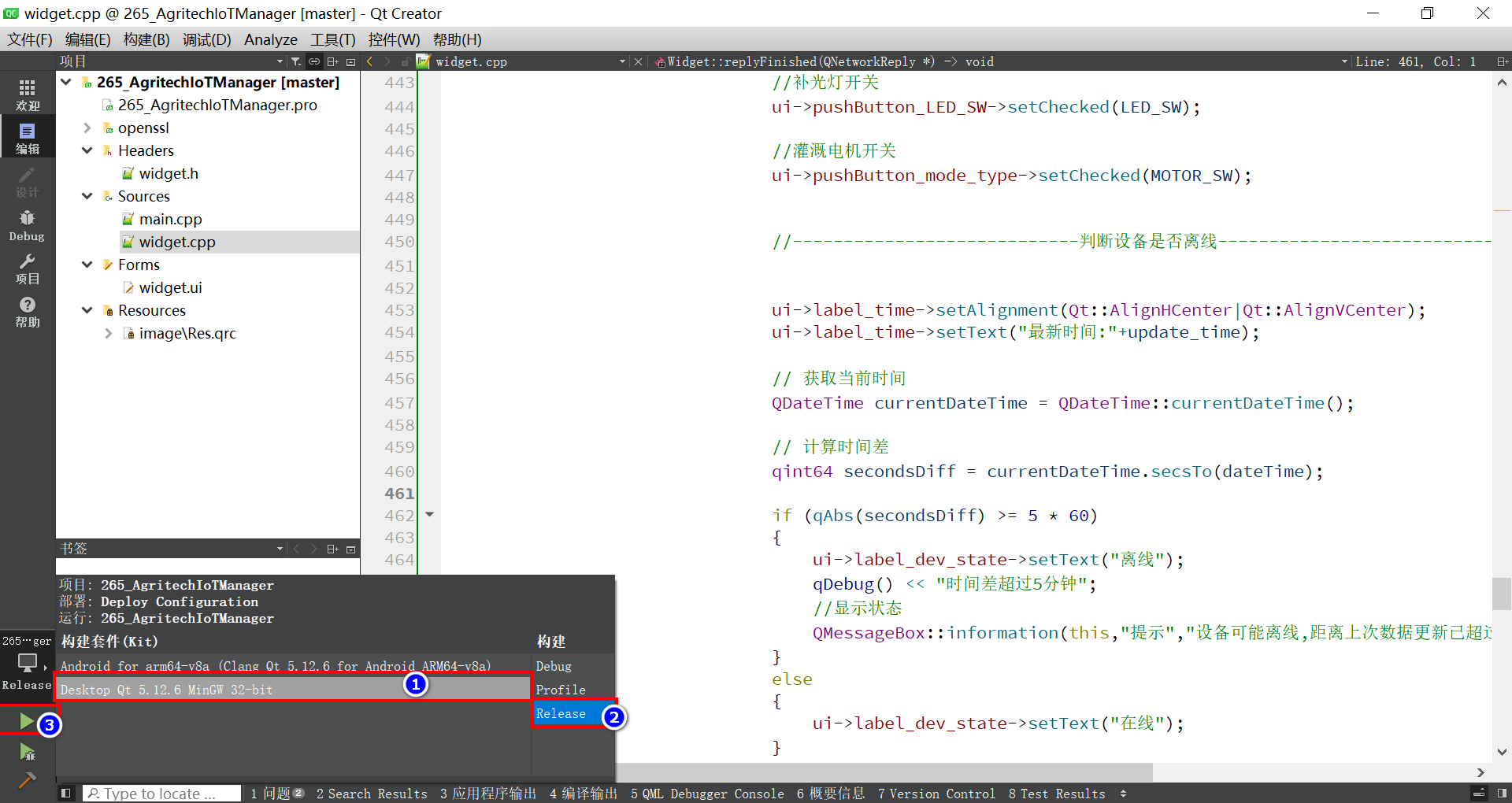Switch to the 编译输出 output pane tab
Image resolution: width=1512 pixels, height=803 pixels.
click(x=583, y=794)
